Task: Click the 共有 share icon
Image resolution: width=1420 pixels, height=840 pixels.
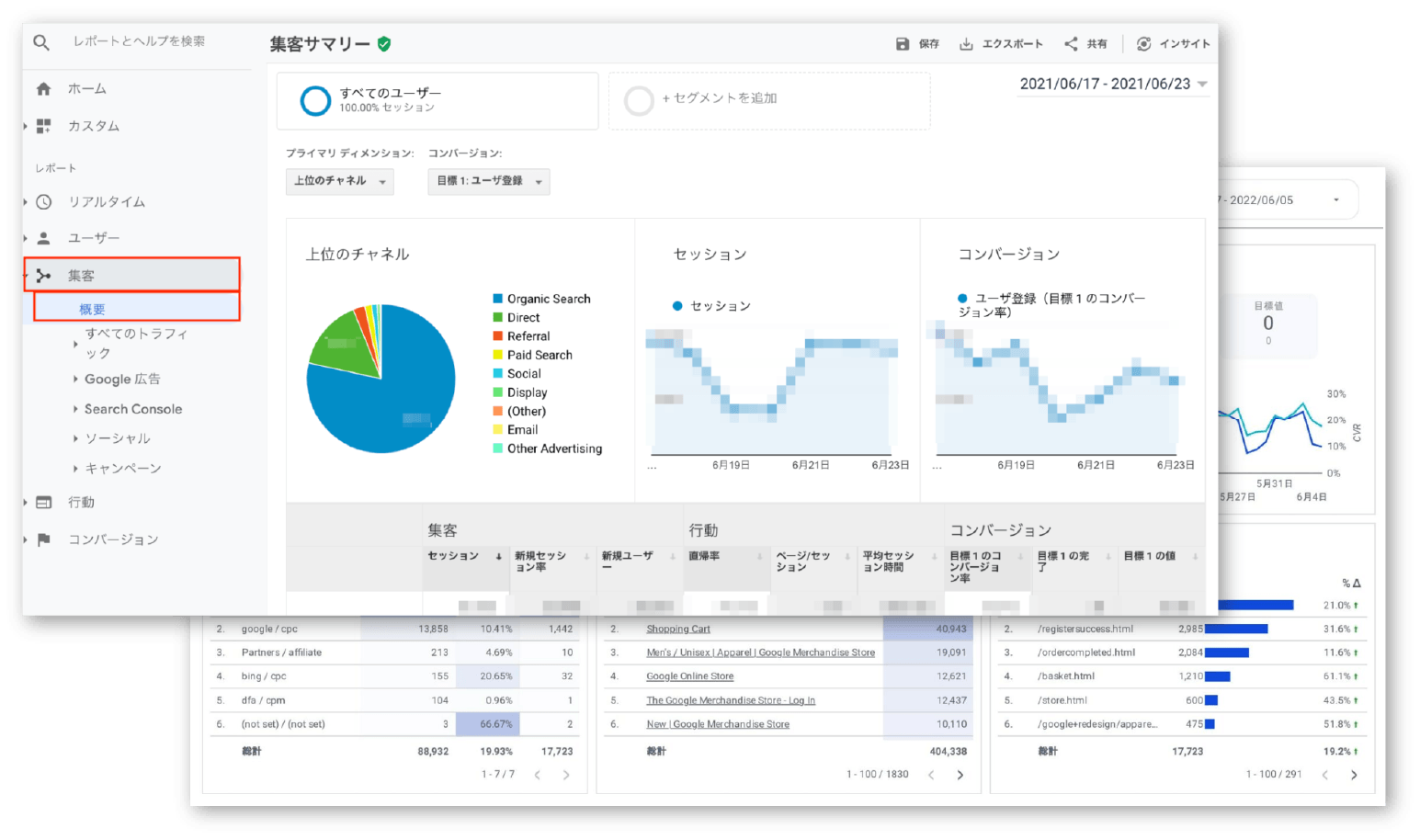Action: [1071, 44]
